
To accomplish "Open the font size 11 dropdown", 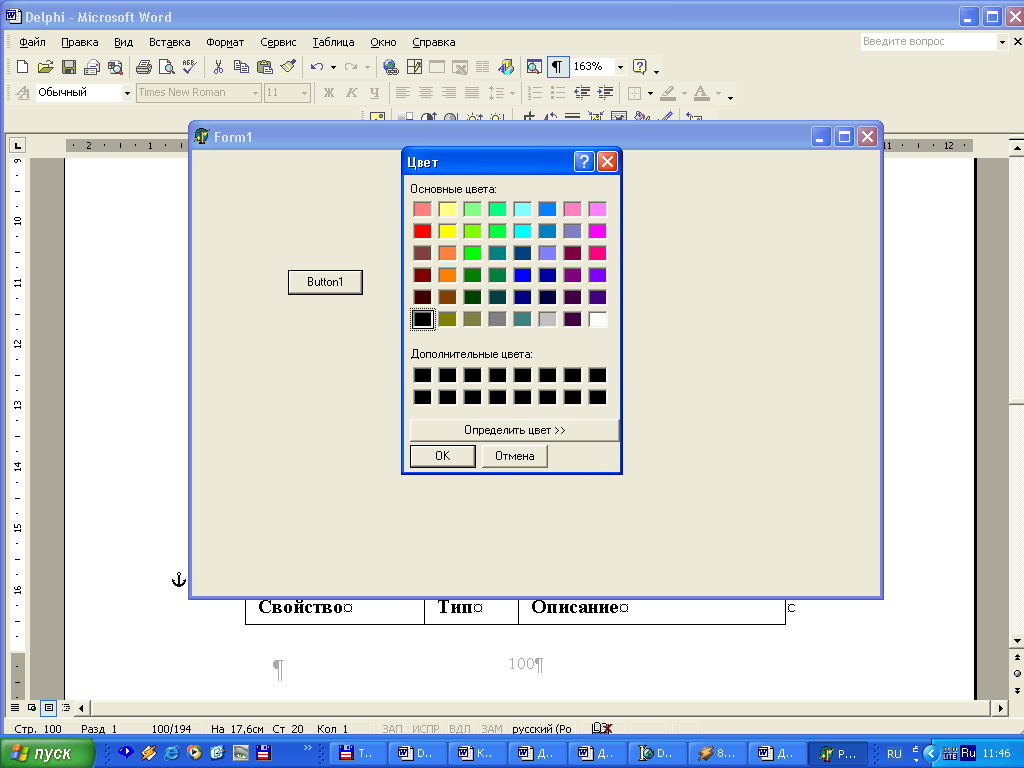I will [304, 93].
